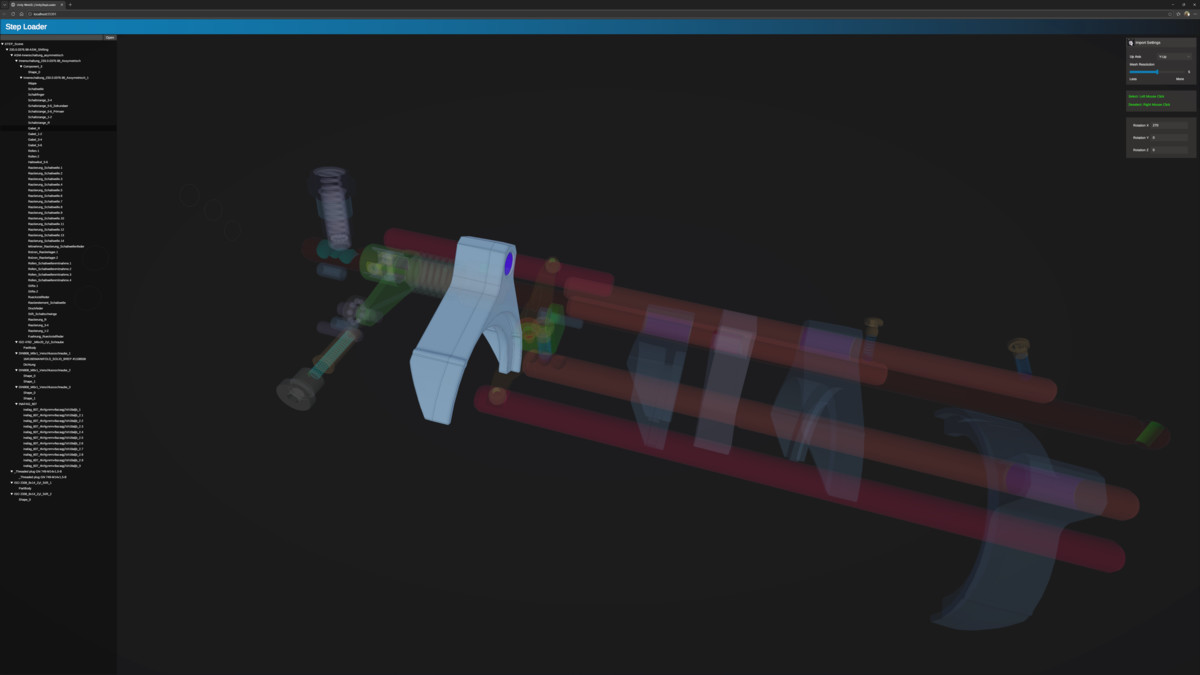Select Rastierung_R in the tree
1200x675 pixels.
click(37, 320)
